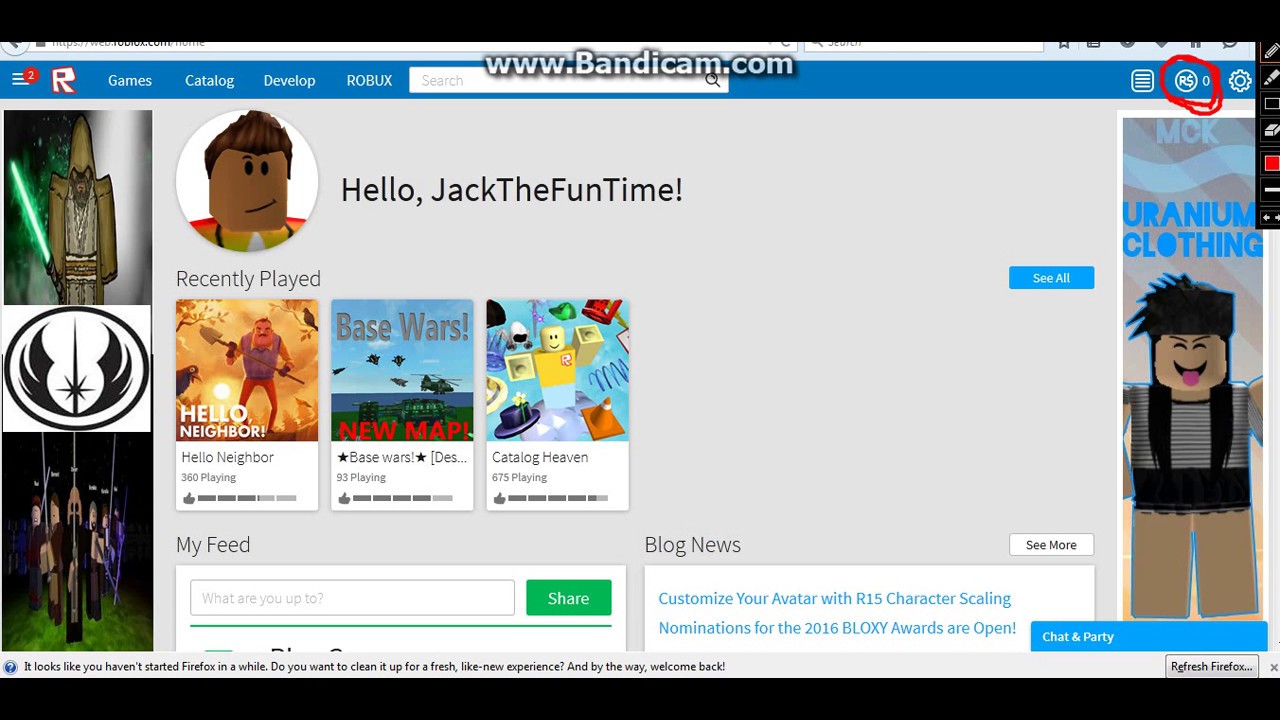Click the '93 Playing' text
The image size is (1280, 720).
point(361,478)
